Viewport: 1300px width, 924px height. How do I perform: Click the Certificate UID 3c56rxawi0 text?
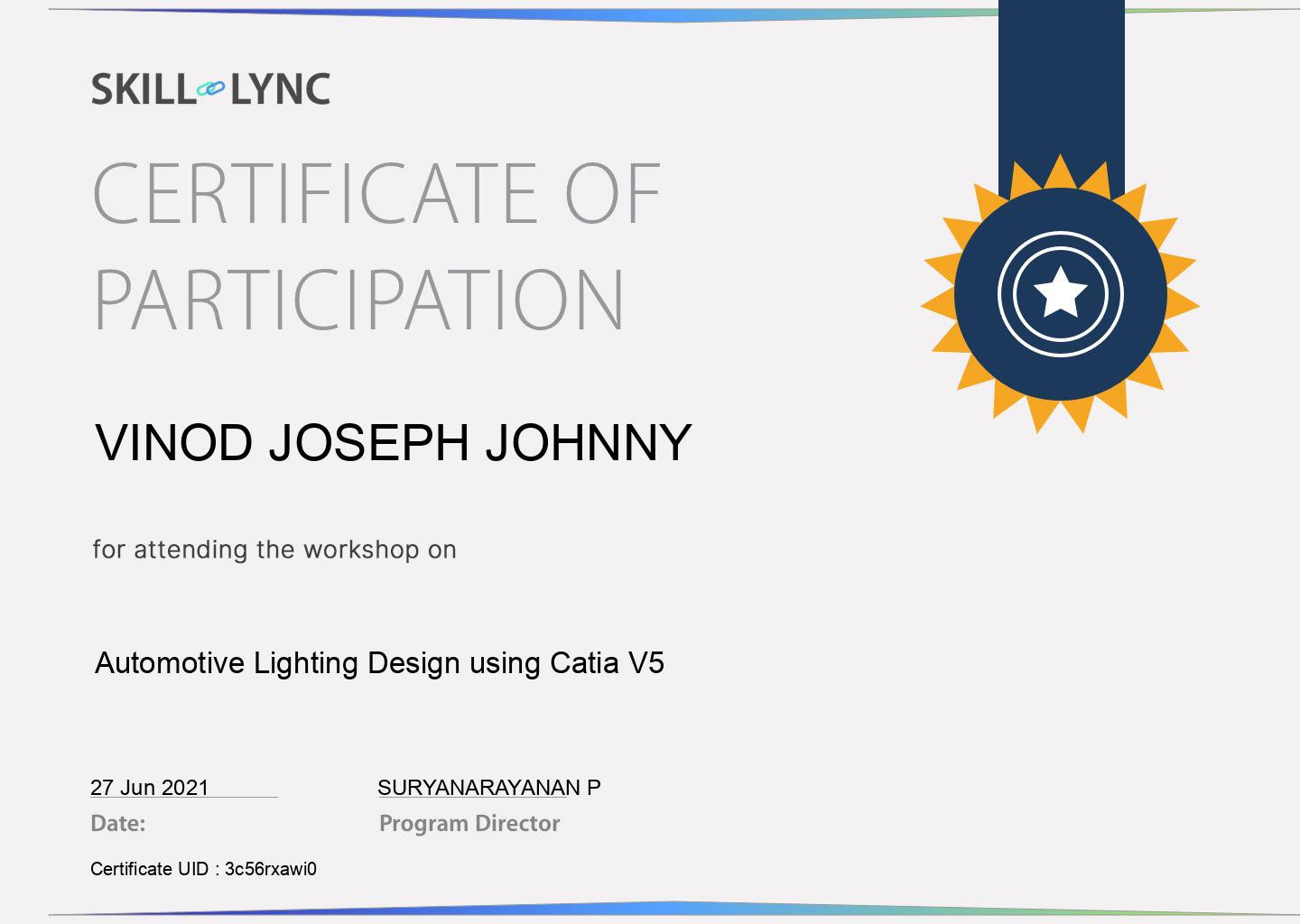click(x=204, y=869)
